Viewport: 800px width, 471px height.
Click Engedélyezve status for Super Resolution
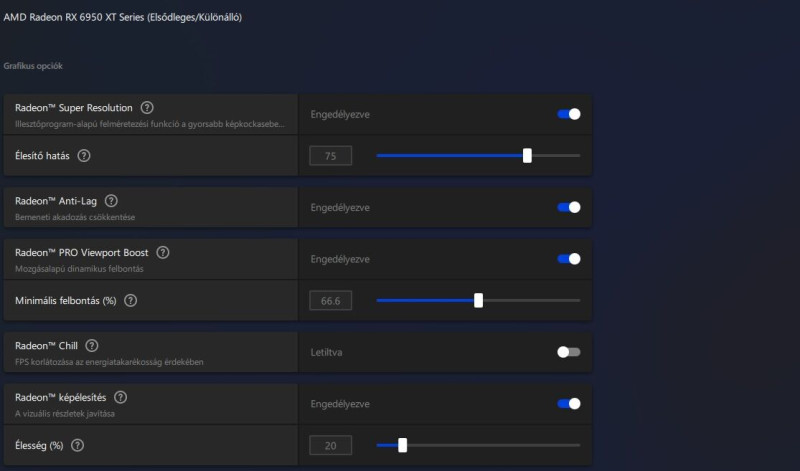(x=340, y=114)
